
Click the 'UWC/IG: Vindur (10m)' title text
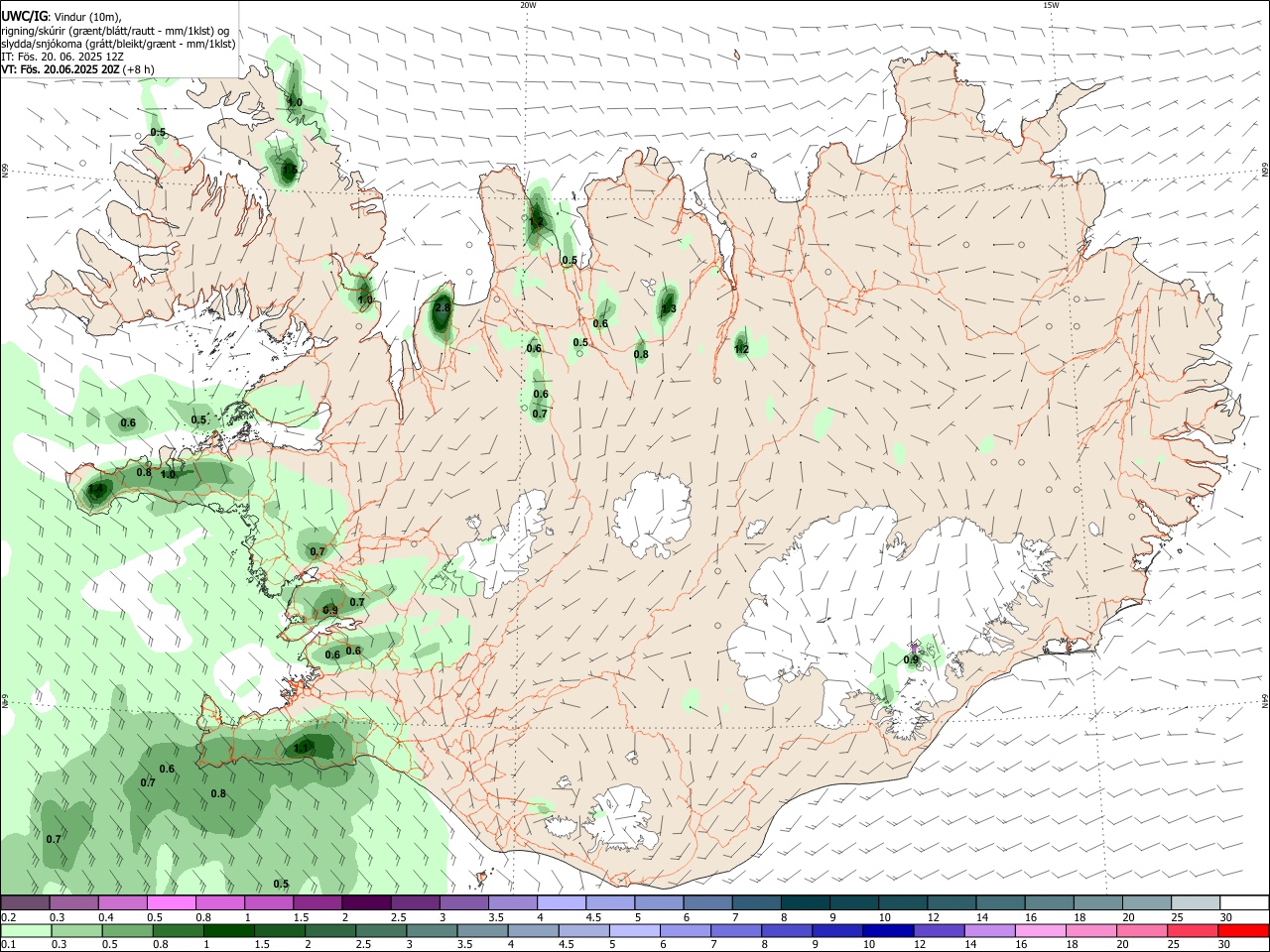[61, 16]
